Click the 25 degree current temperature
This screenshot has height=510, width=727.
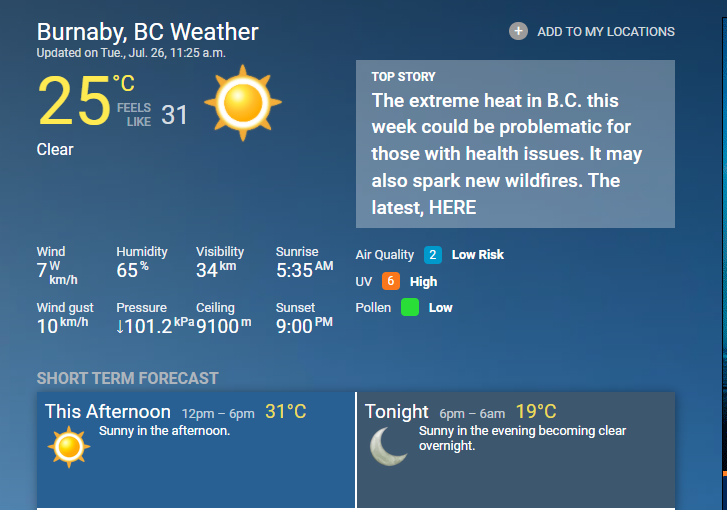[74, 101]
